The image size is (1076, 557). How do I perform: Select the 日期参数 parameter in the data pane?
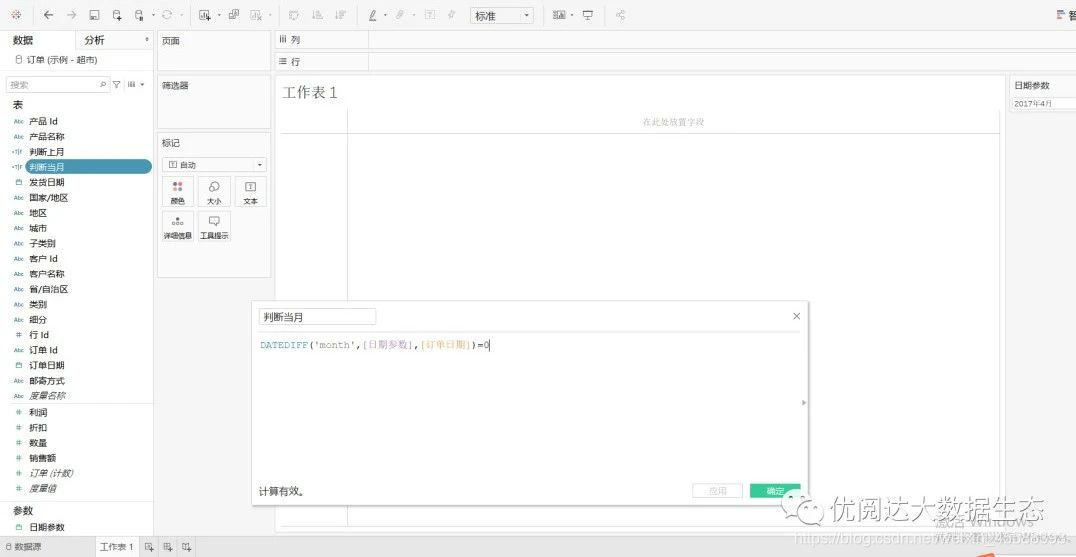(x=47, y=527)
